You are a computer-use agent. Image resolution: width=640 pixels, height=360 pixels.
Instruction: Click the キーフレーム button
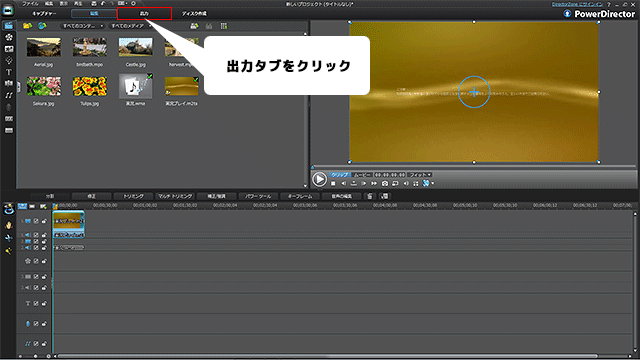[300, 196]
